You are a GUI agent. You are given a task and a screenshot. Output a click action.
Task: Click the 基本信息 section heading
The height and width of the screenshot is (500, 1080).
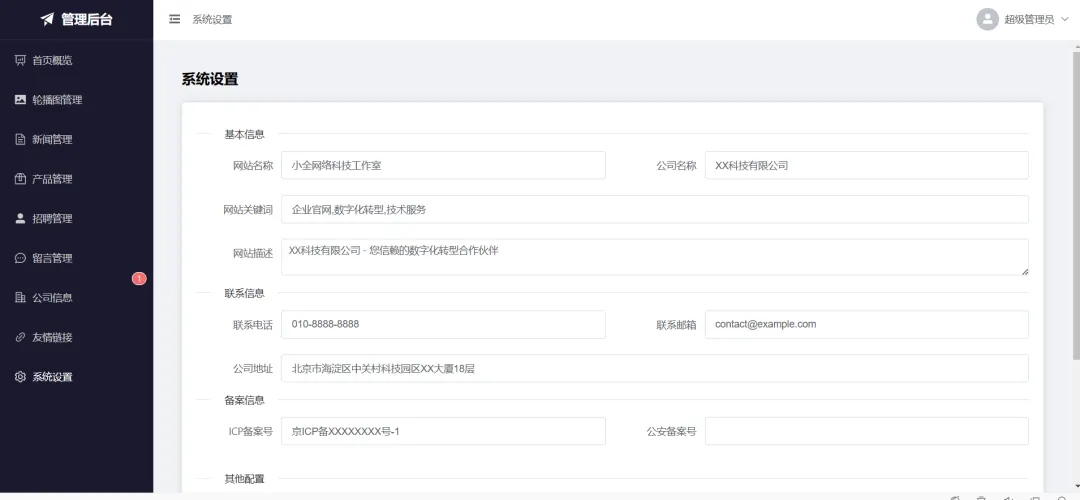click(245, 134)
